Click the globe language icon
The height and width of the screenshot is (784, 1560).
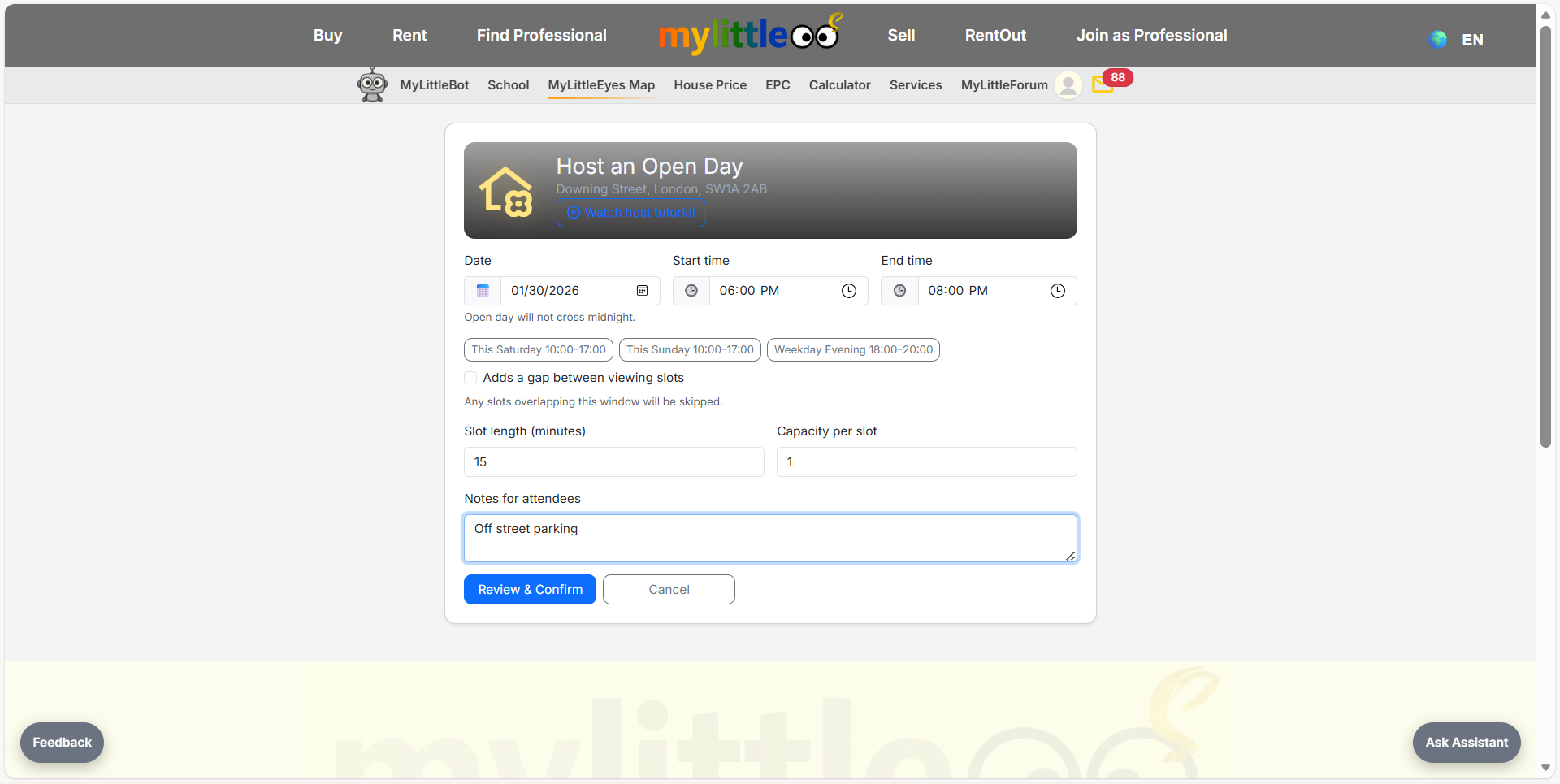coord(1437,40)
